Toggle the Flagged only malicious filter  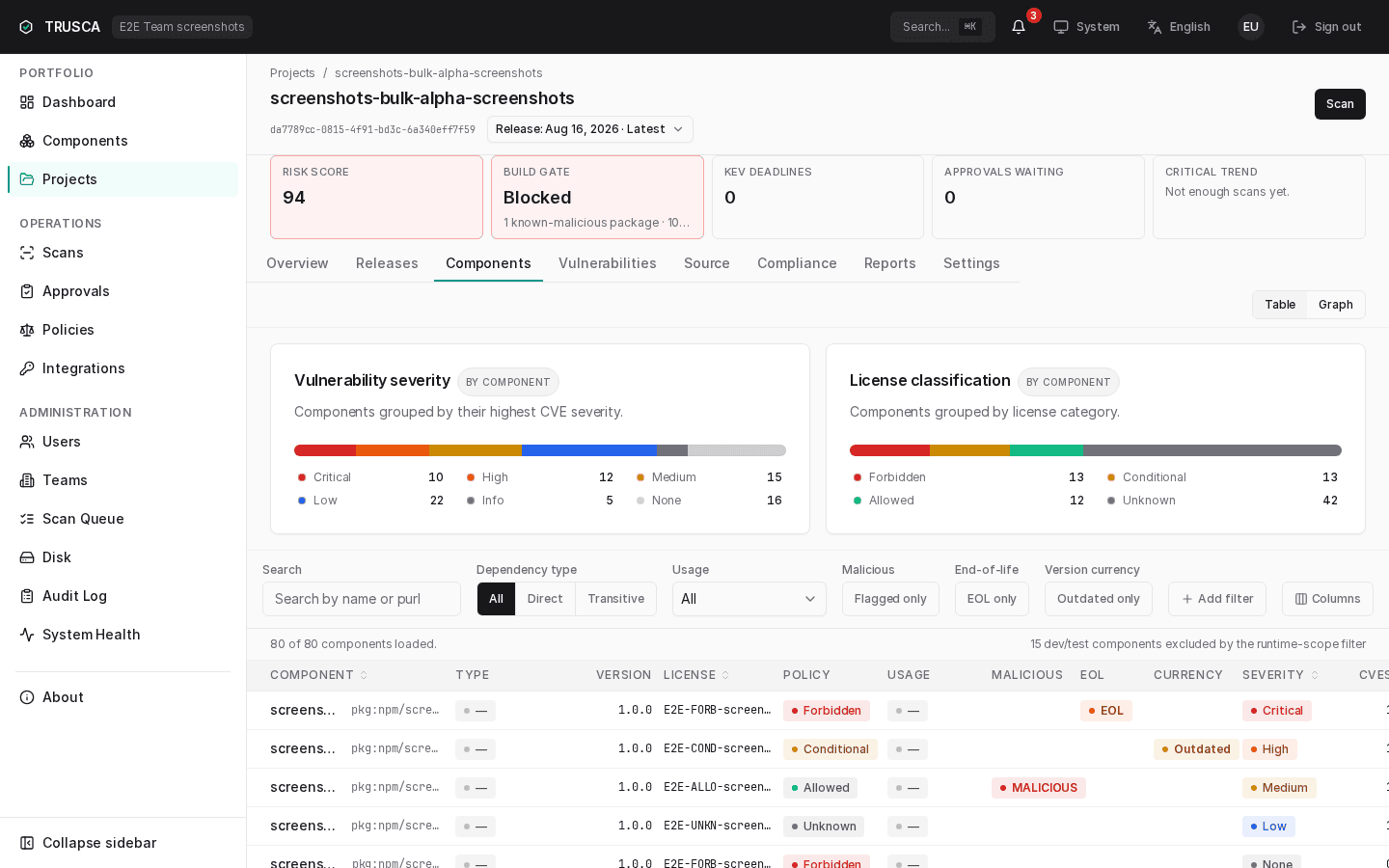[890, 599]
